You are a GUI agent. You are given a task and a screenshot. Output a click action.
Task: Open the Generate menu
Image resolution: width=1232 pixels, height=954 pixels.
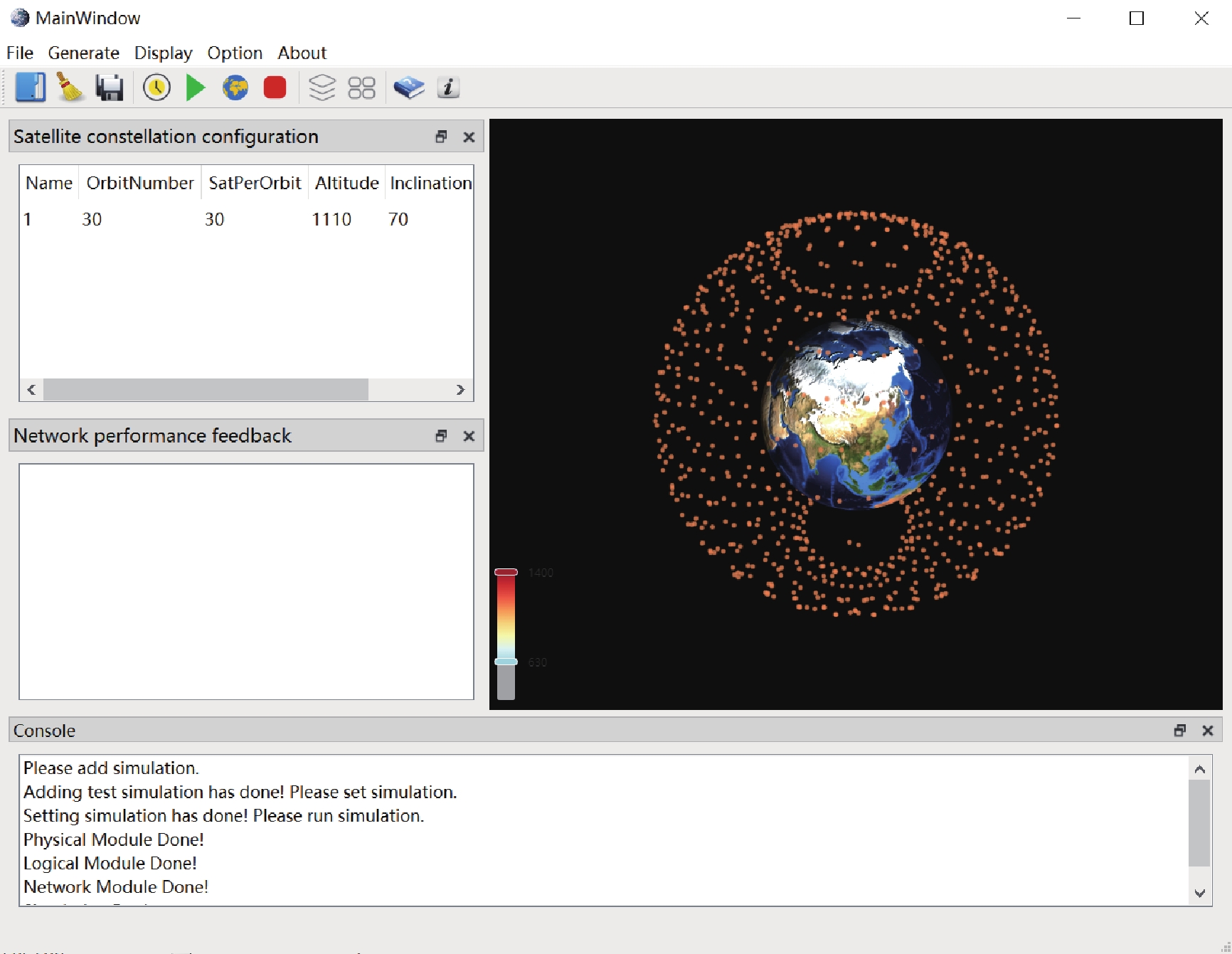tap(83, 53)
